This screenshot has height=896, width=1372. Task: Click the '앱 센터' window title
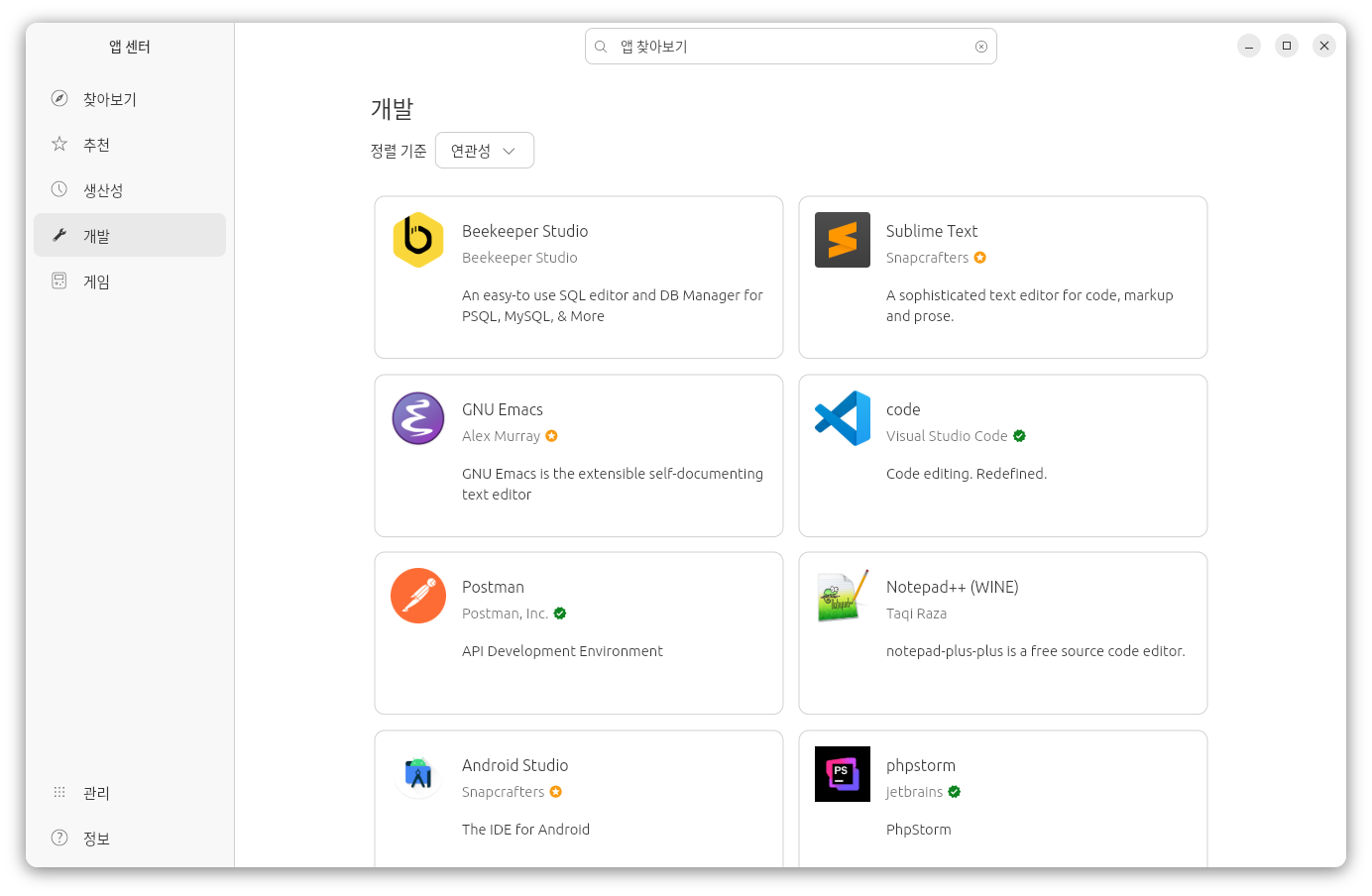130,47
